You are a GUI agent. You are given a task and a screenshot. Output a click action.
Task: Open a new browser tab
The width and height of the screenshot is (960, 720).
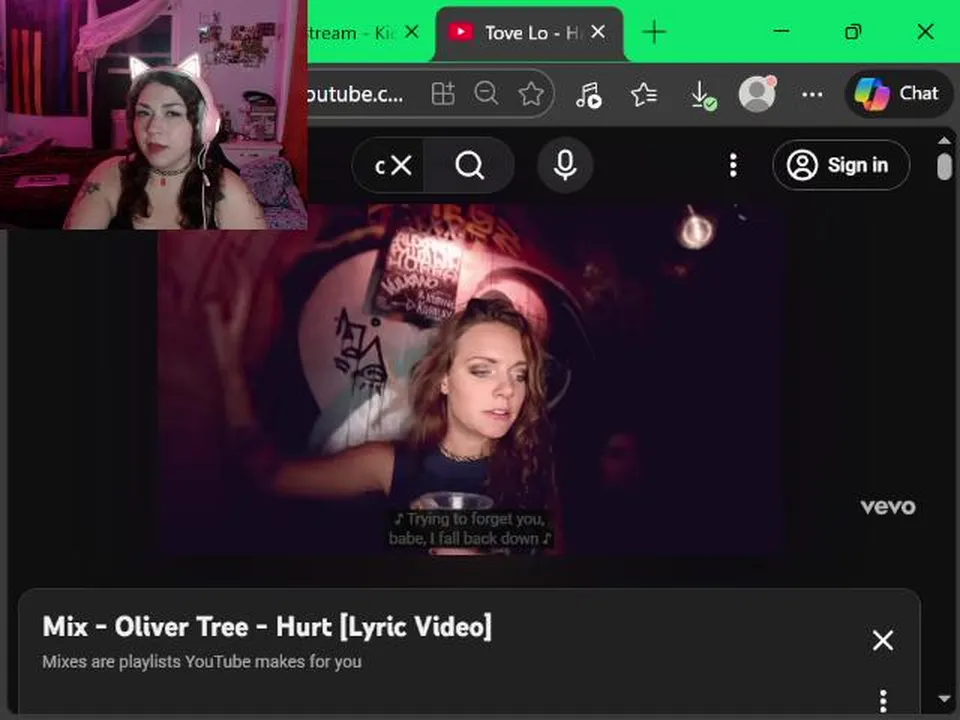[654, 32]
